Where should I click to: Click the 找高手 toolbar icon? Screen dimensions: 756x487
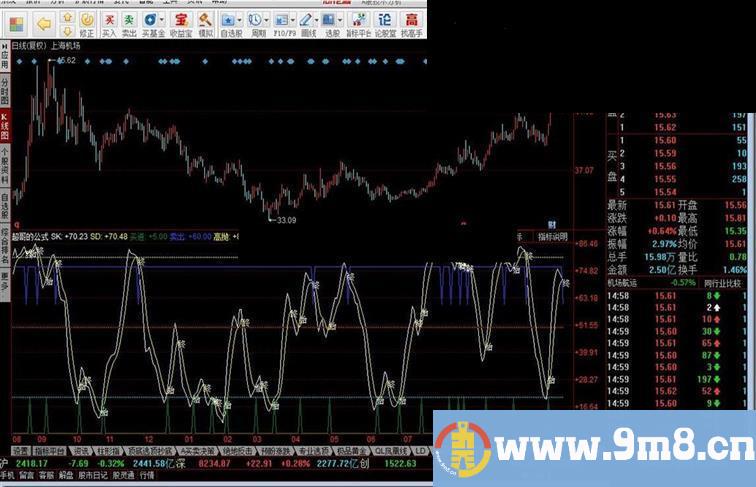(x=412, y=21)
